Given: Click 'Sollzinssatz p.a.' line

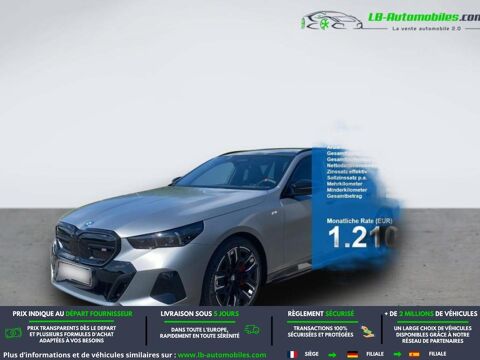Looking at the screenshot, I should tap(346, 178).
